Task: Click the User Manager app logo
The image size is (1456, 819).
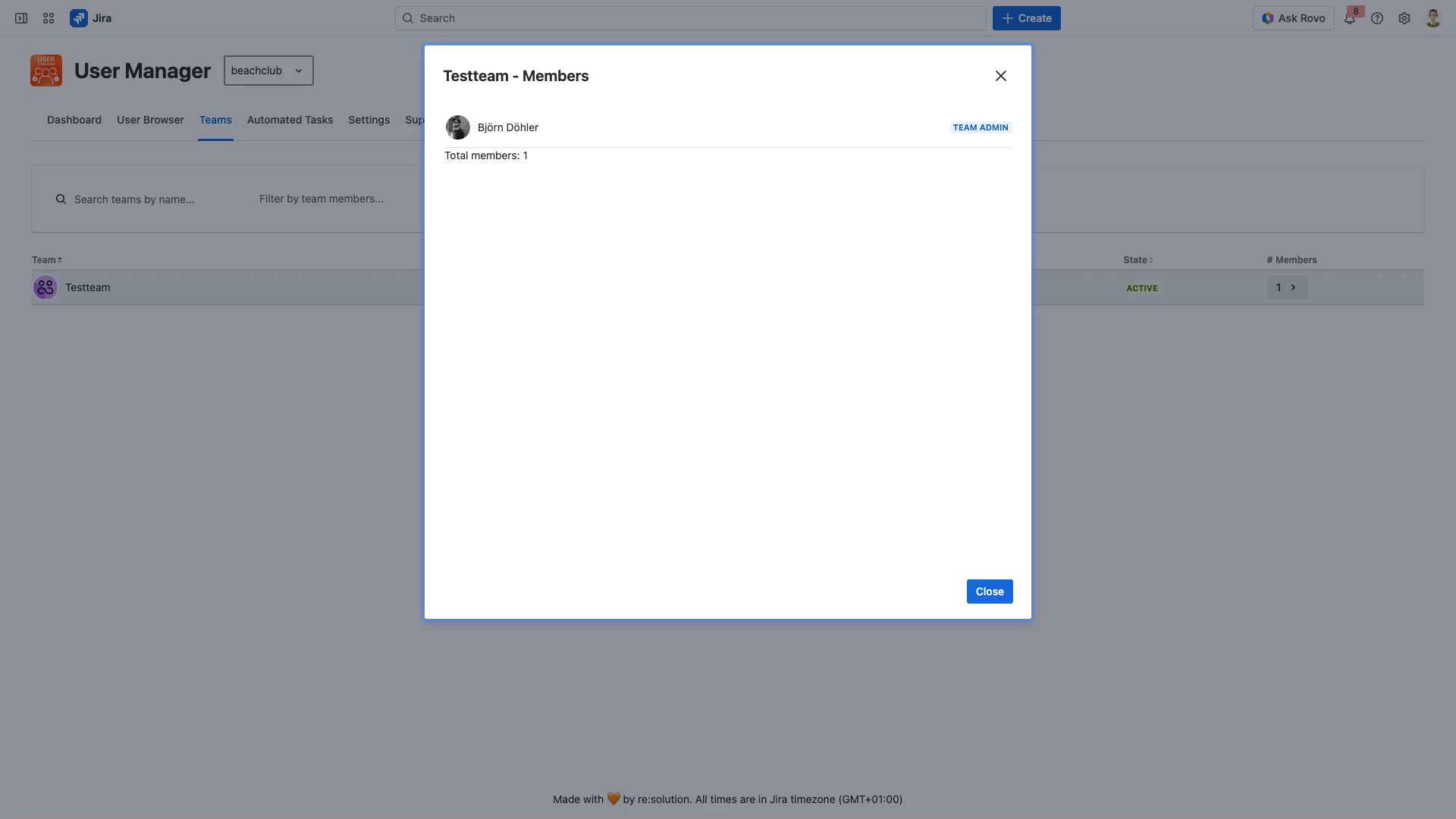Action: [45, 70]
